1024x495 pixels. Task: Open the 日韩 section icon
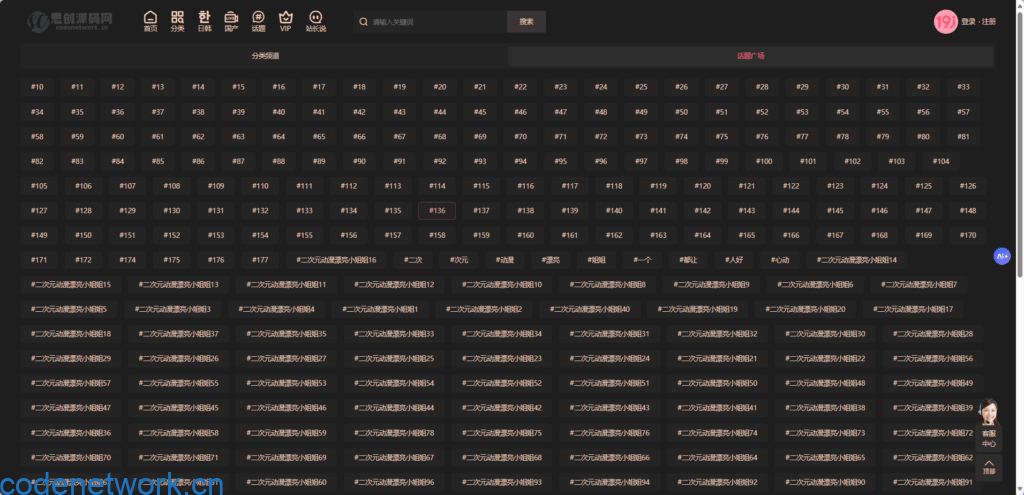(x=204, y=22)
